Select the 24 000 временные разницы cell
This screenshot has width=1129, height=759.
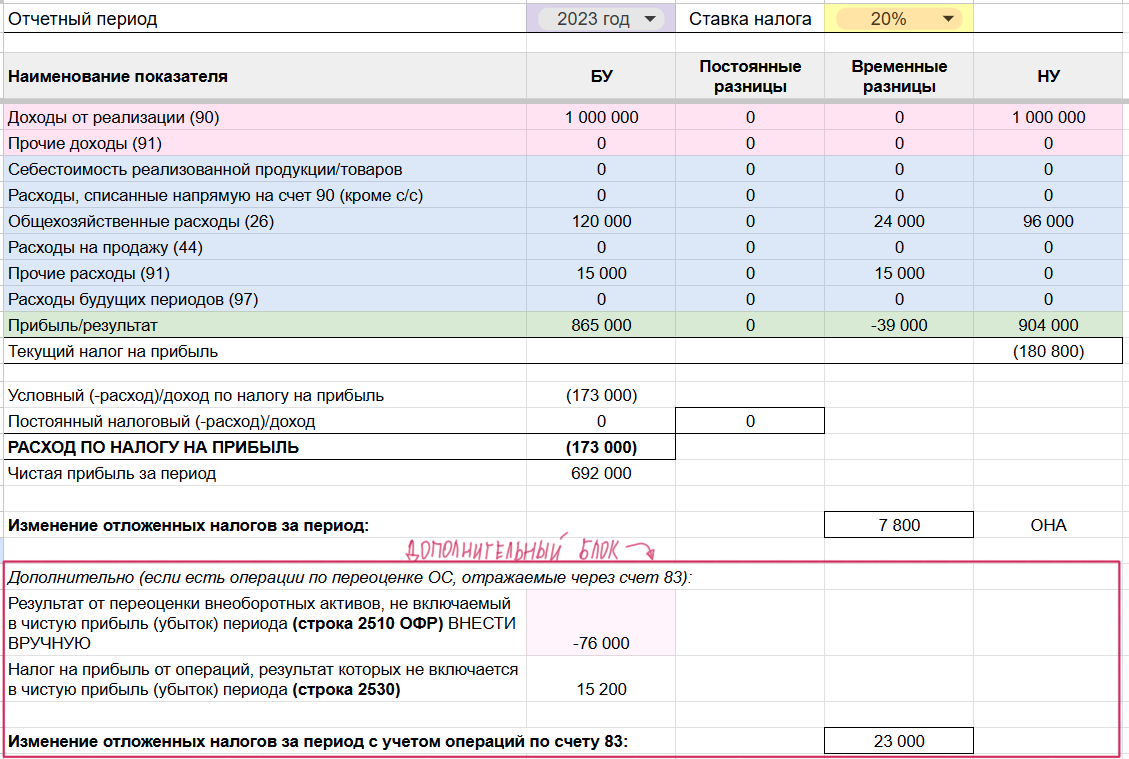[x=899, y=221]
